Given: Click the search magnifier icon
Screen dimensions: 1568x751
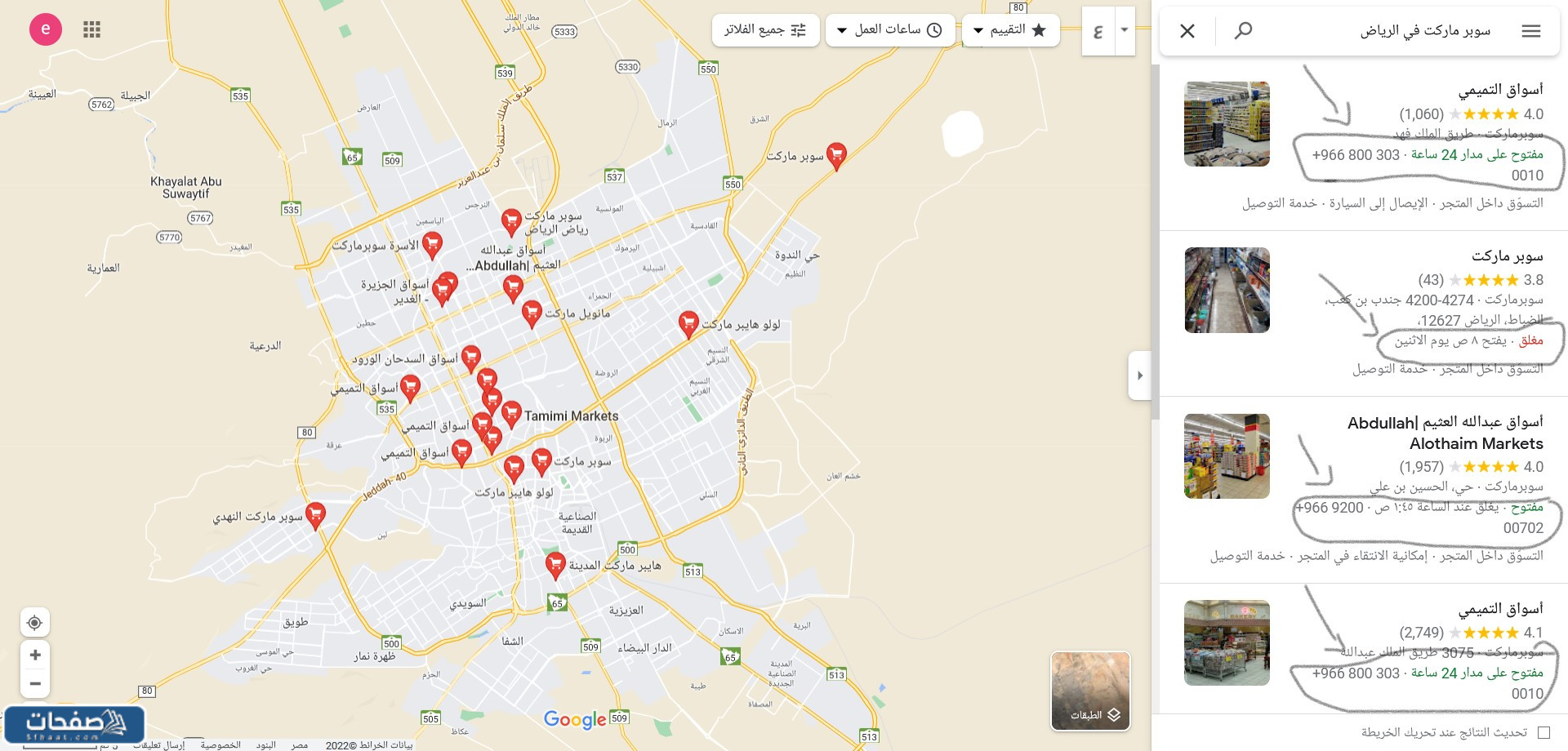Looking at the screenshot, I should click(1244, 30).
